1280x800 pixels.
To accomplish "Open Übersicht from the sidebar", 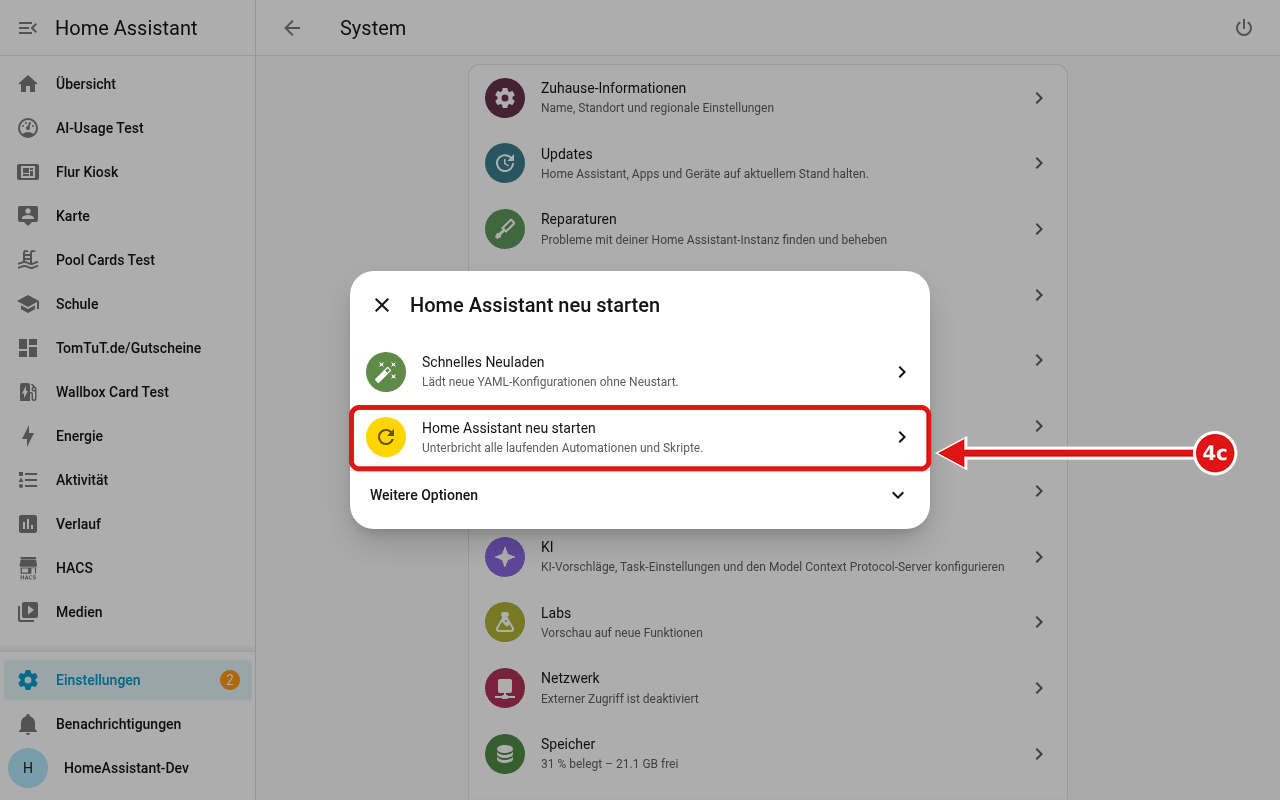I will [x=128, y=84].
